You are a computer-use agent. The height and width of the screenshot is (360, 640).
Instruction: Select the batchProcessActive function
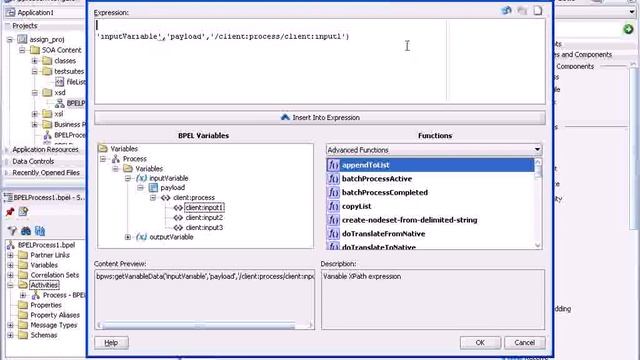coord(377,179)
